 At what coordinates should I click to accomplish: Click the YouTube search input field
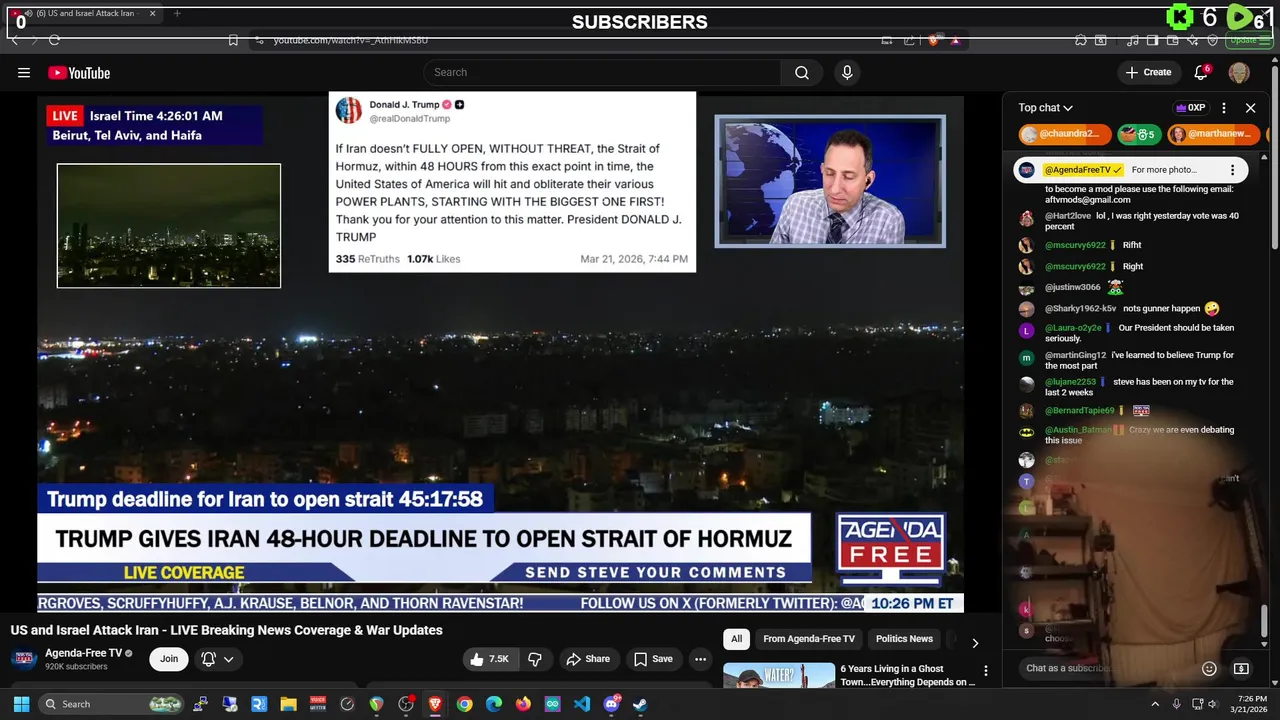(602, 72)
